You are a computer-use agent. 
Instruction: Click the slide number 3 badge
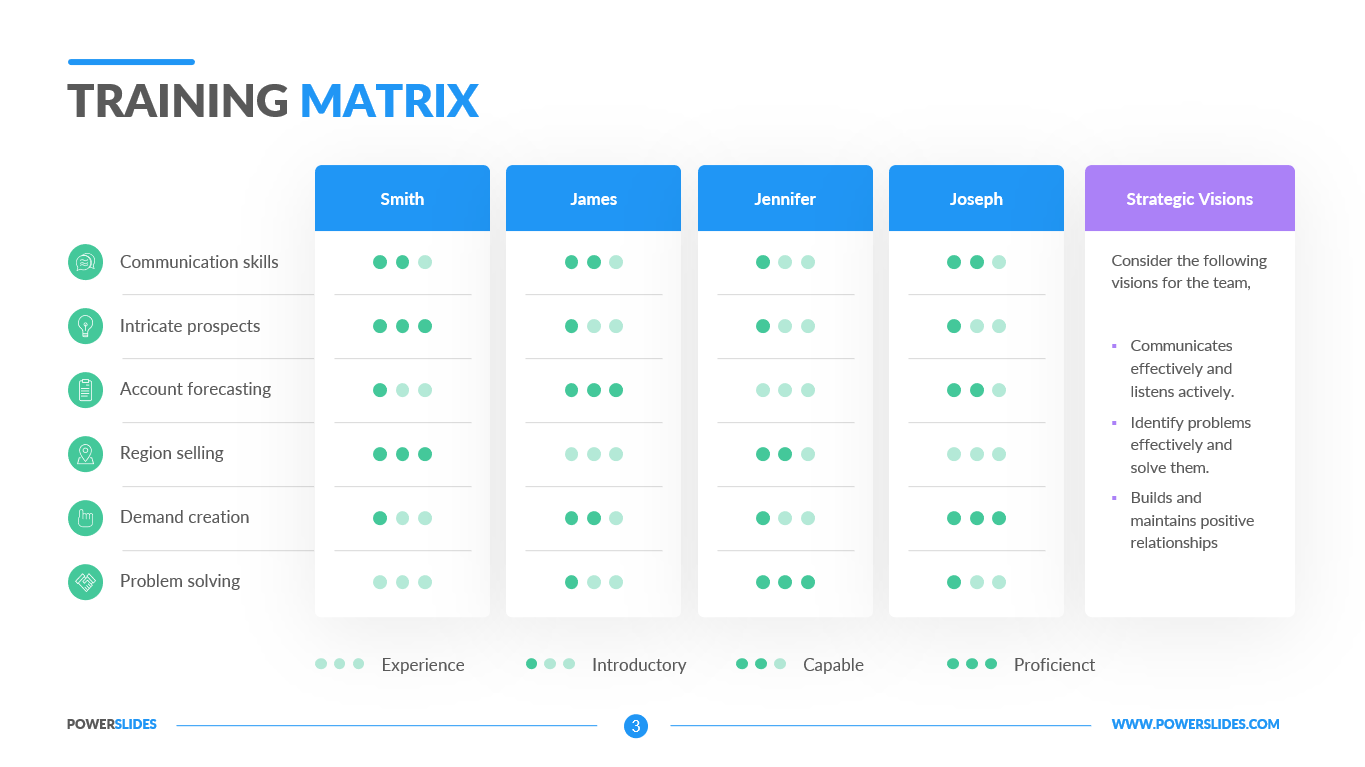pos(635,726)
